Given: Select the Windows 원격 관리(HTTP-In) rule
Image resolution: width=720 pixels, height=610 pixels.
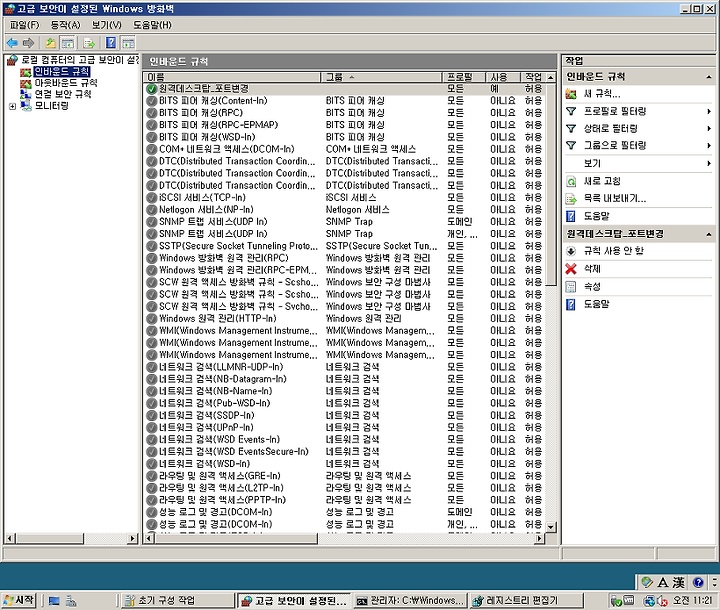Looking at the screenshot, I should click(345, 318).
